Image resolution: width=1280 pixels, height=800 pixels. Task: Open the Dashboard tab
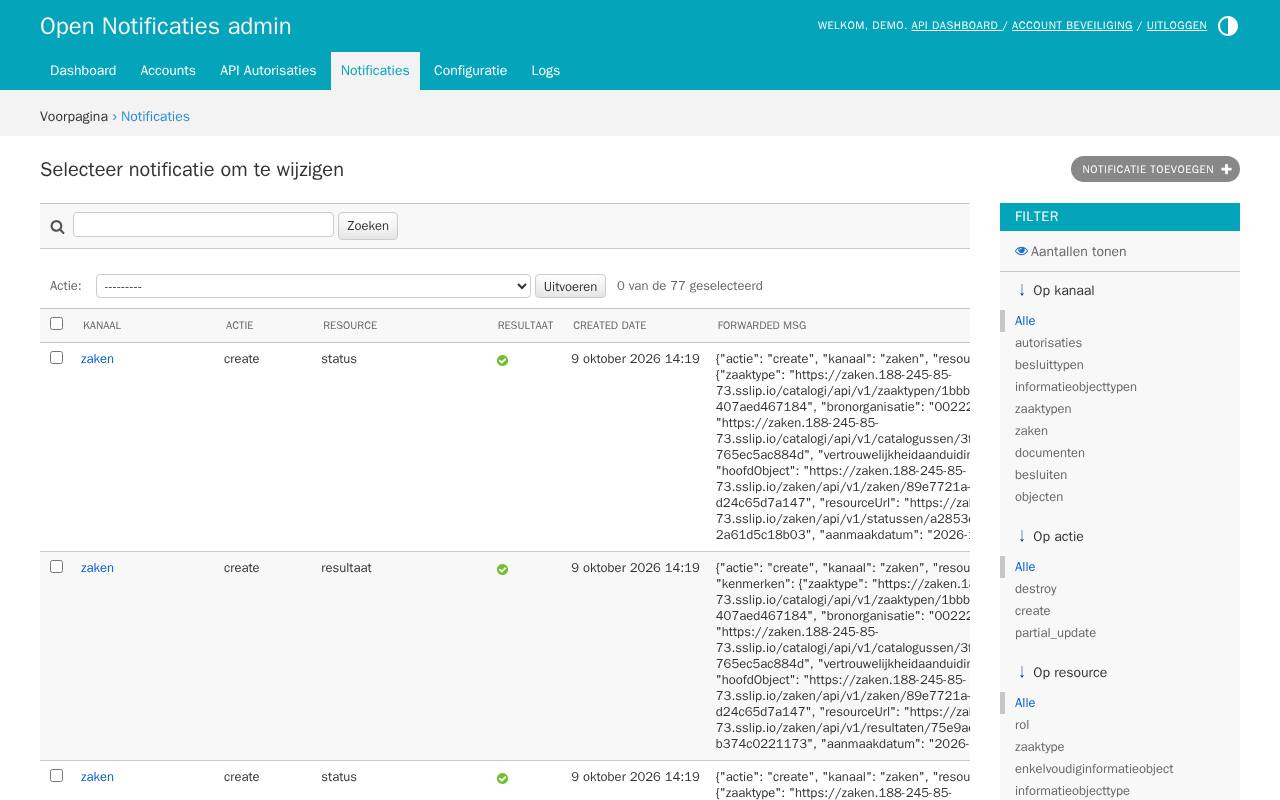pos(83,71)
